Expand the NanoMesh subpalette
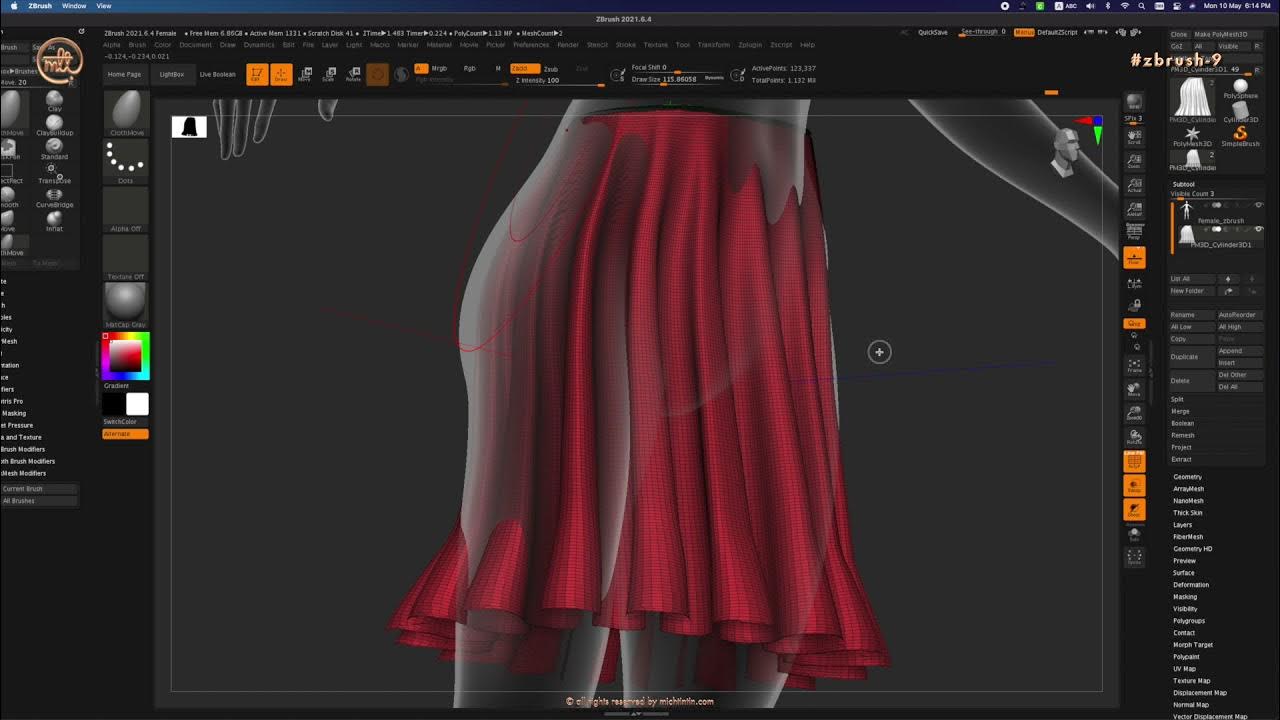1280x720 pixels. click(x=1188, y=501)
